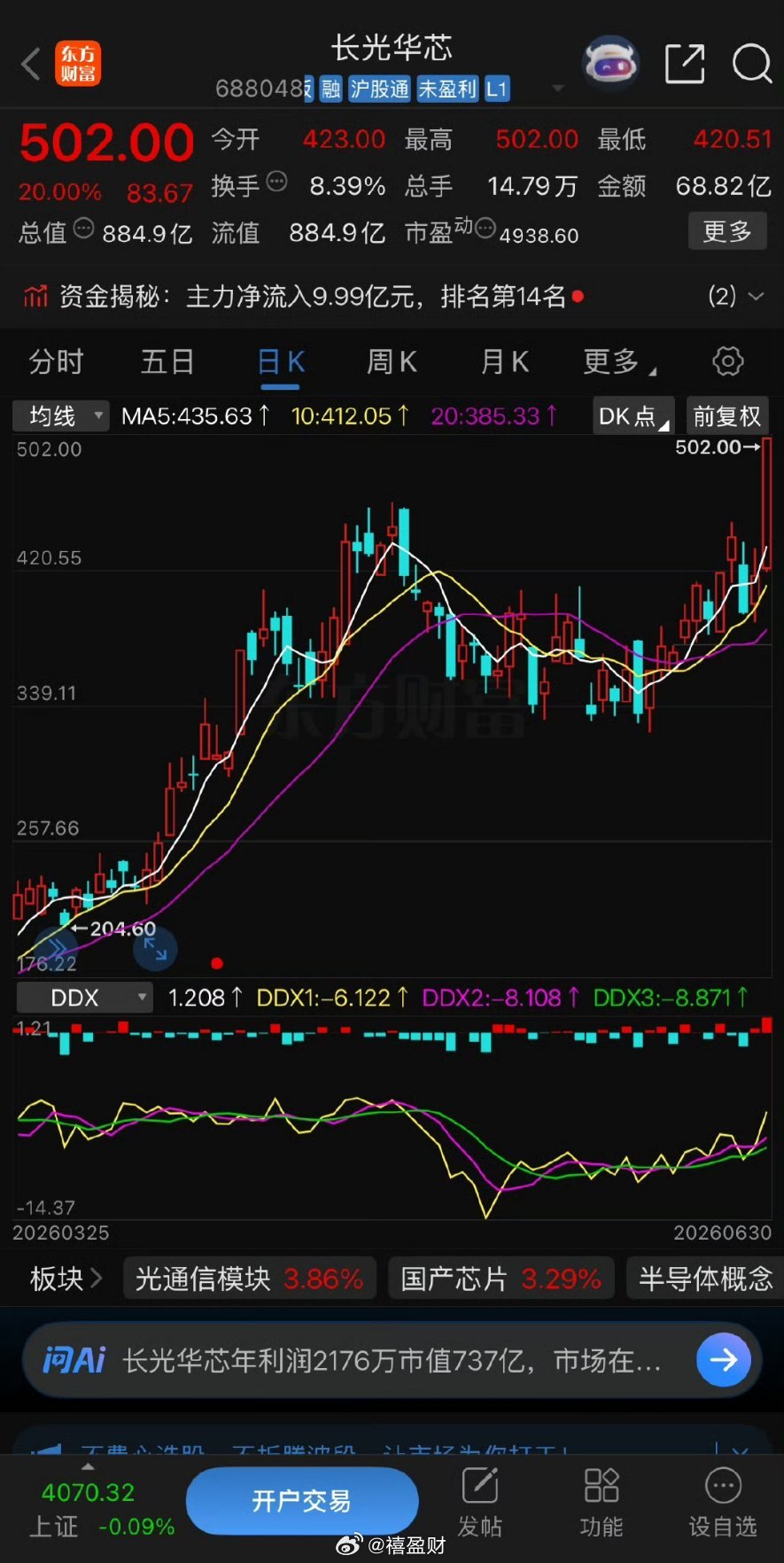Tap the info icon beside 换手
Image resolution: width=784 pixels, height=1563 pixels.
(x=276, y=183)
